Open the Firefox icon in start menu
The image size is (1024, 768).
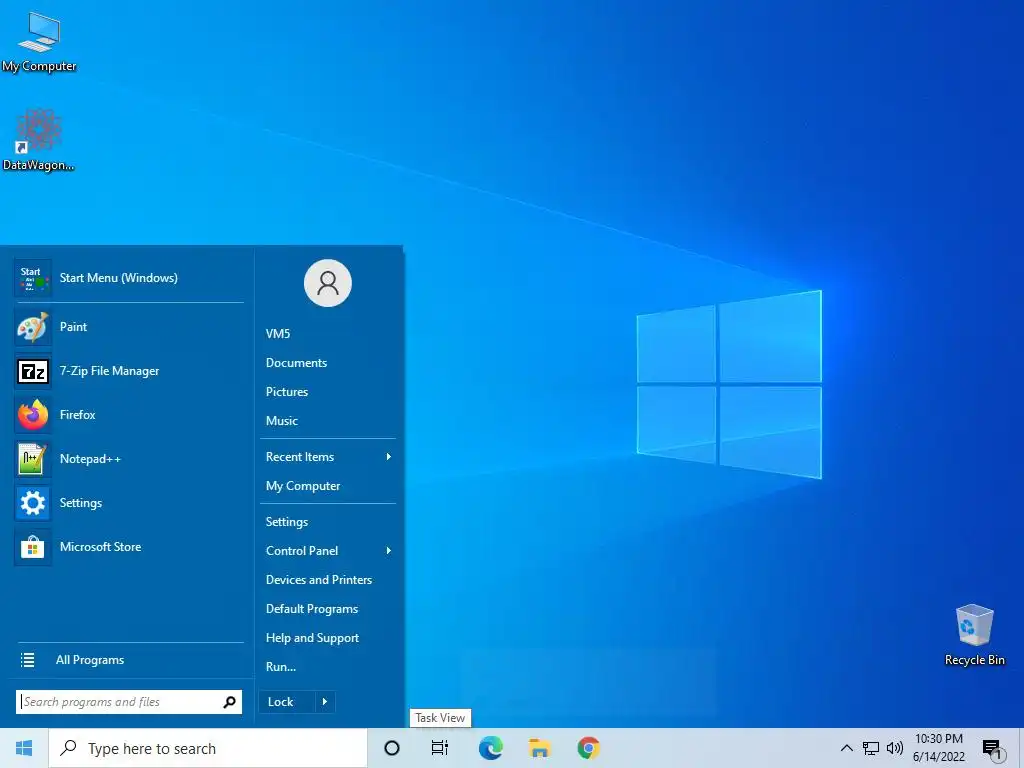coord(33,415)
